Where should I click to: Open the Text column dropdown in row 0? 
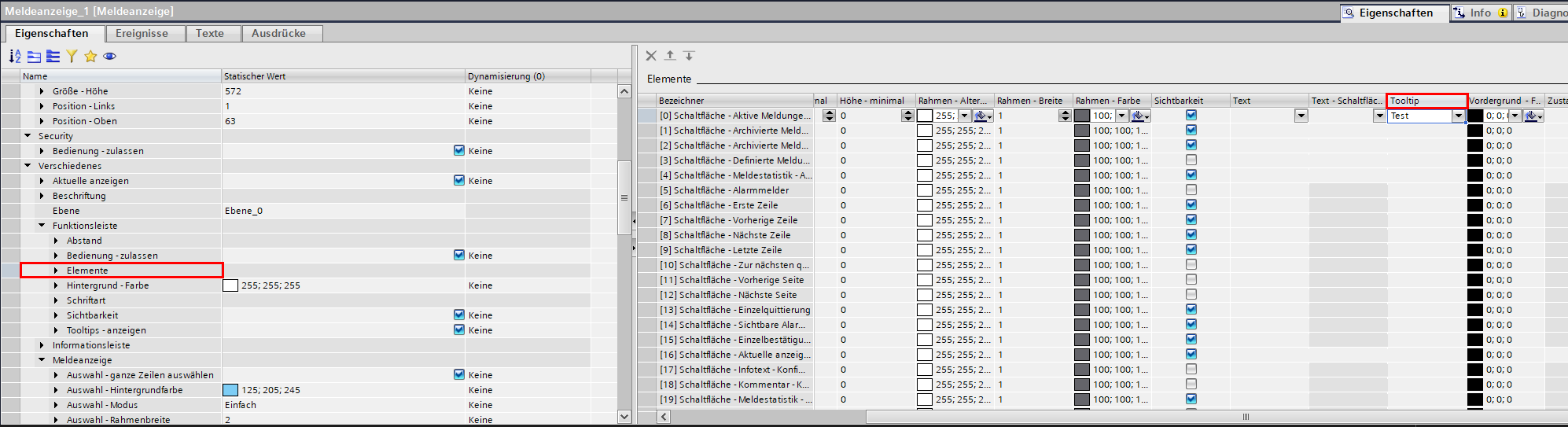click(x=1301, y=116)
